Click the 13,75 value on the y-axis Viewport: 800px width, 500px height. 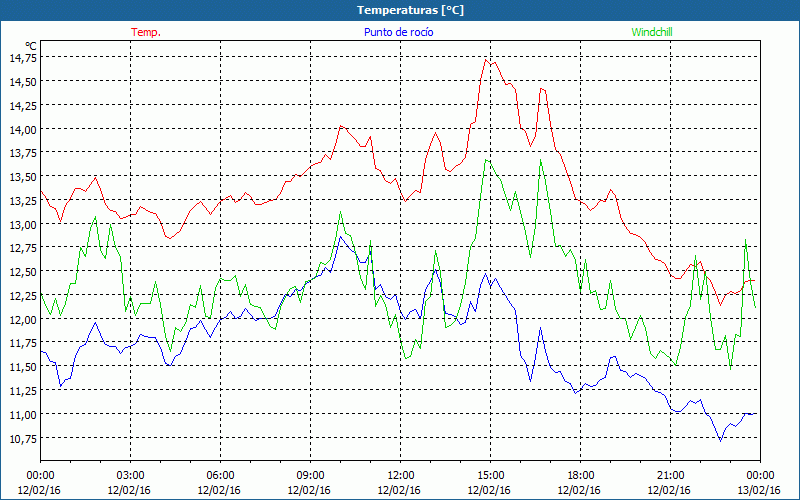(23, 153)
